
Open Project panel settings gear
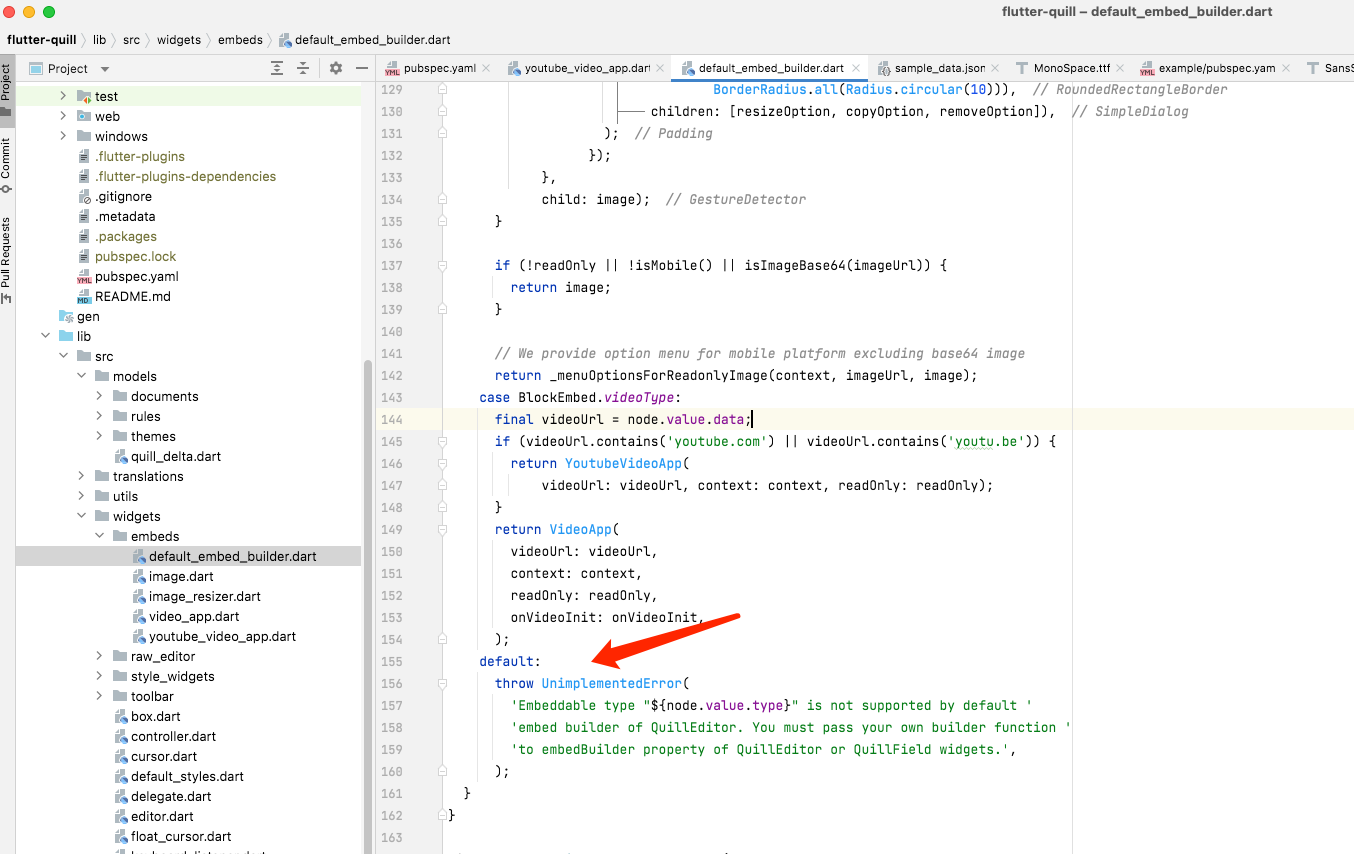[x=336, y=68]
